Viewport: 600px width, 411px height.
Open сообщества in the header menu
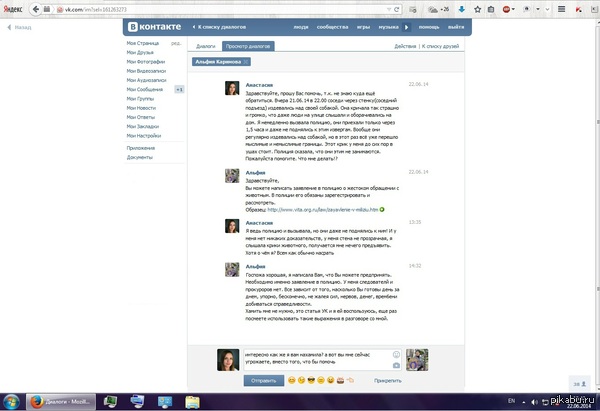point(333,27)
